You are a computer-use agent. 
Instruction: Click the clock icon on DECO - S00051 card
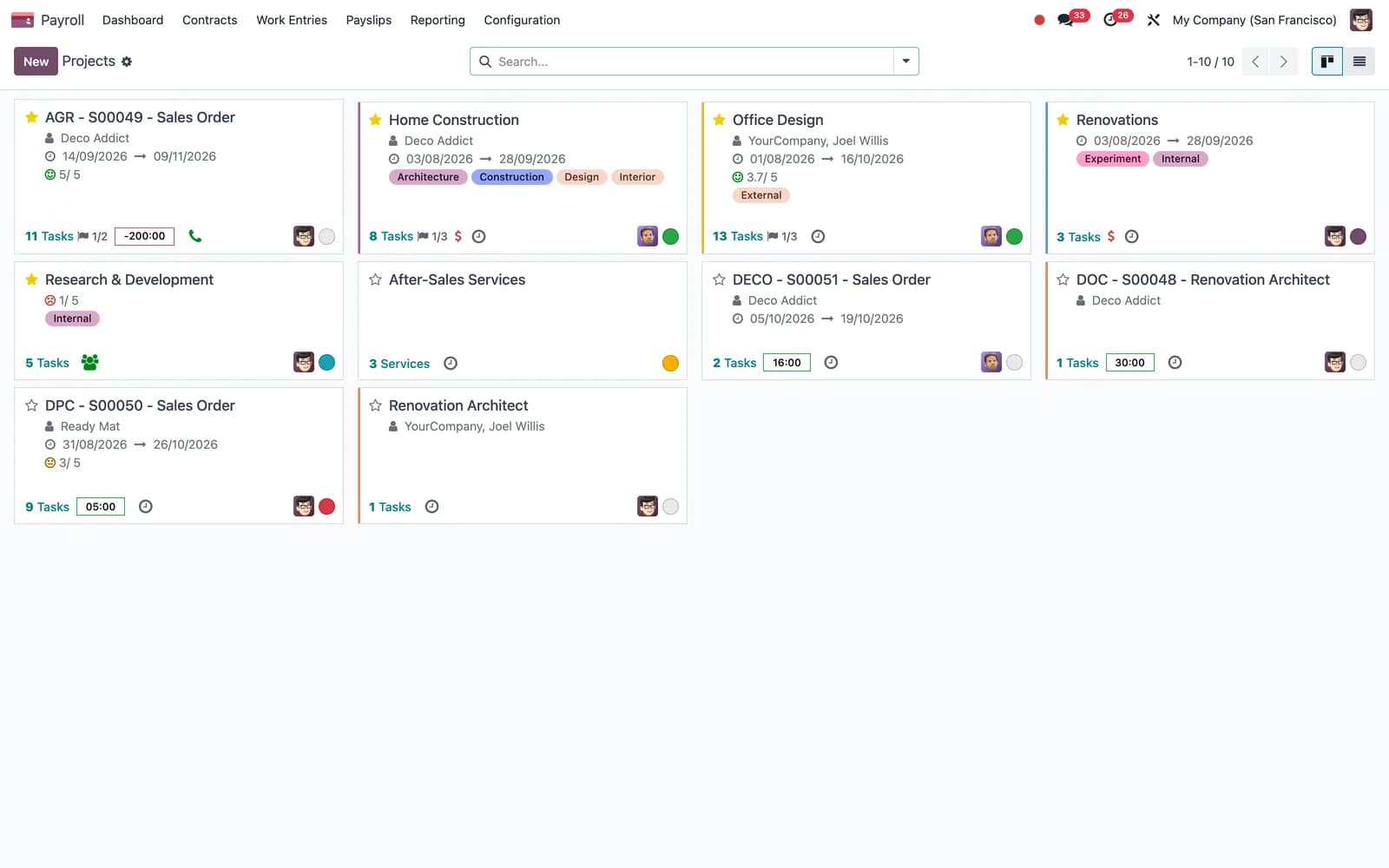831,362
